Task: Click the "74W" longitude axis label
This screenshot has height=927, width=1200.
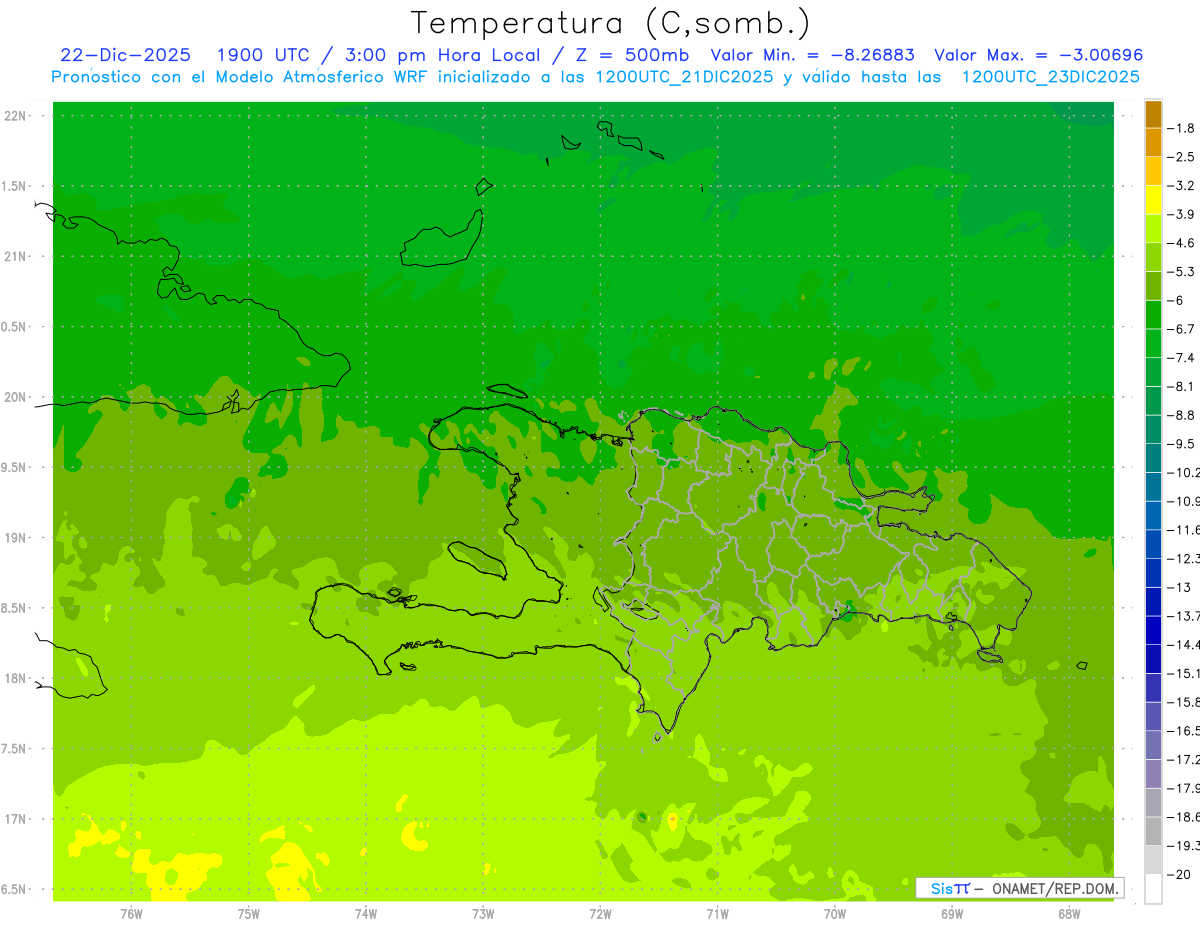Action: (366, 914)
